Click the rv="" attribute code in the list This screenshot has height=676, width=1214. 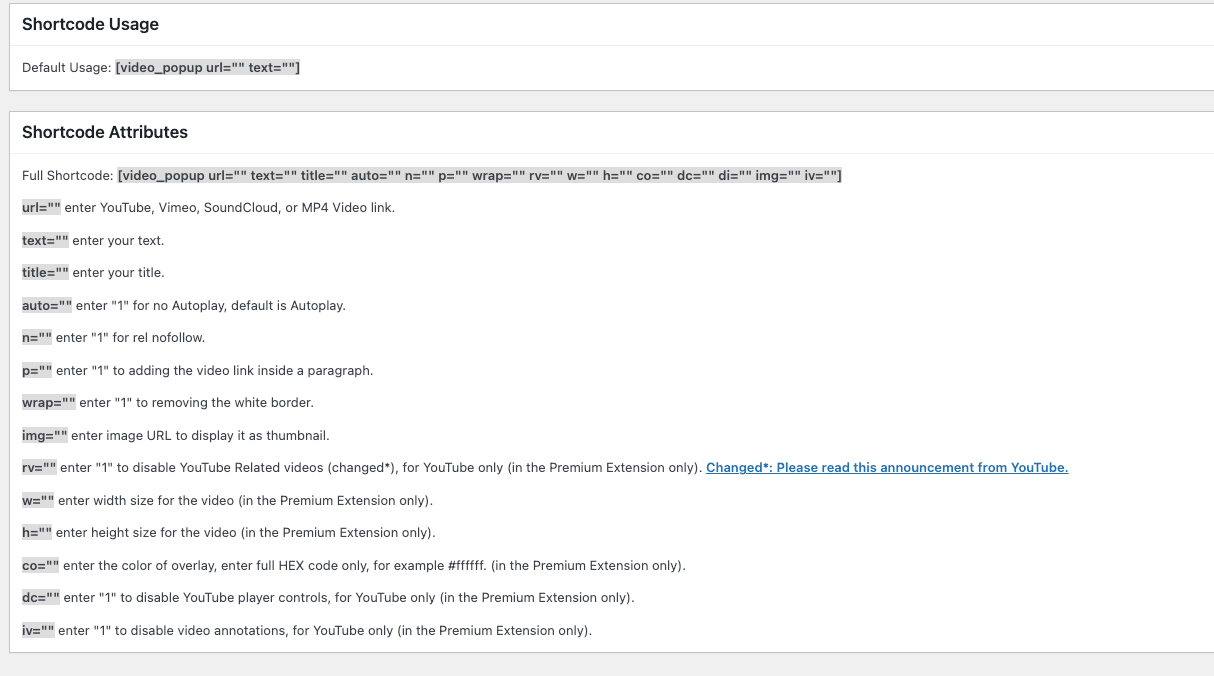(39, 467)
